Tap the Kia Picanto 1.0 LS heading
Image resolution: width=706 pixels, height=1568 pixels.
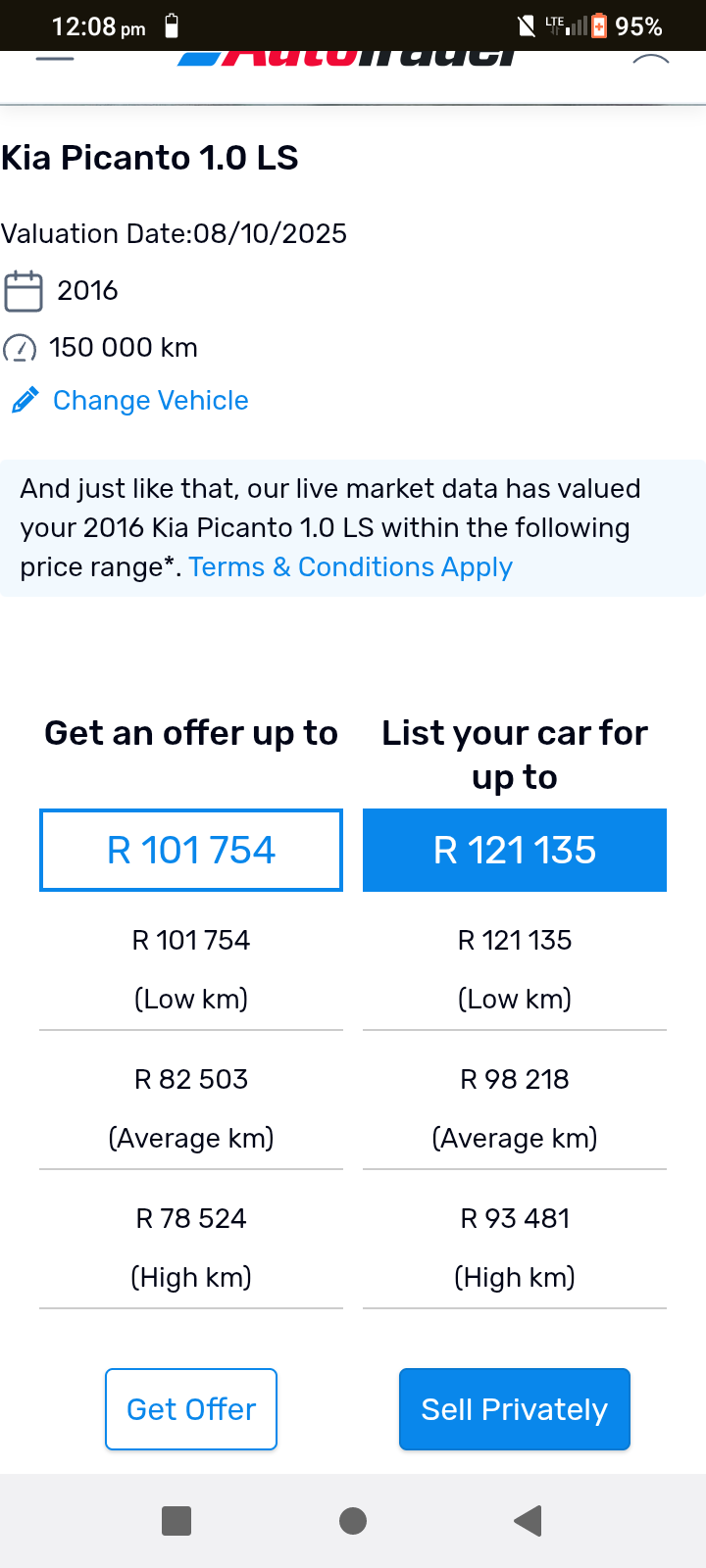[150, 158]
